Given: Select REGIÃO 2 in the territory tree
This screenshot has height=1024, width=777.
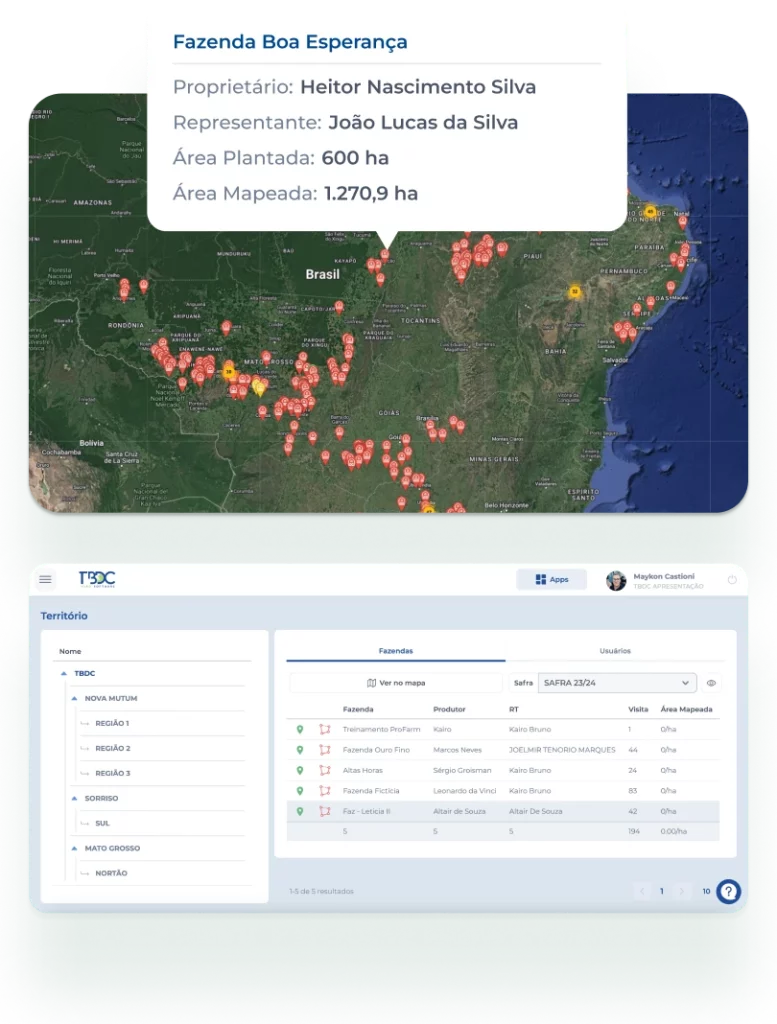Looking at the screenshot, I should (112, 748).
